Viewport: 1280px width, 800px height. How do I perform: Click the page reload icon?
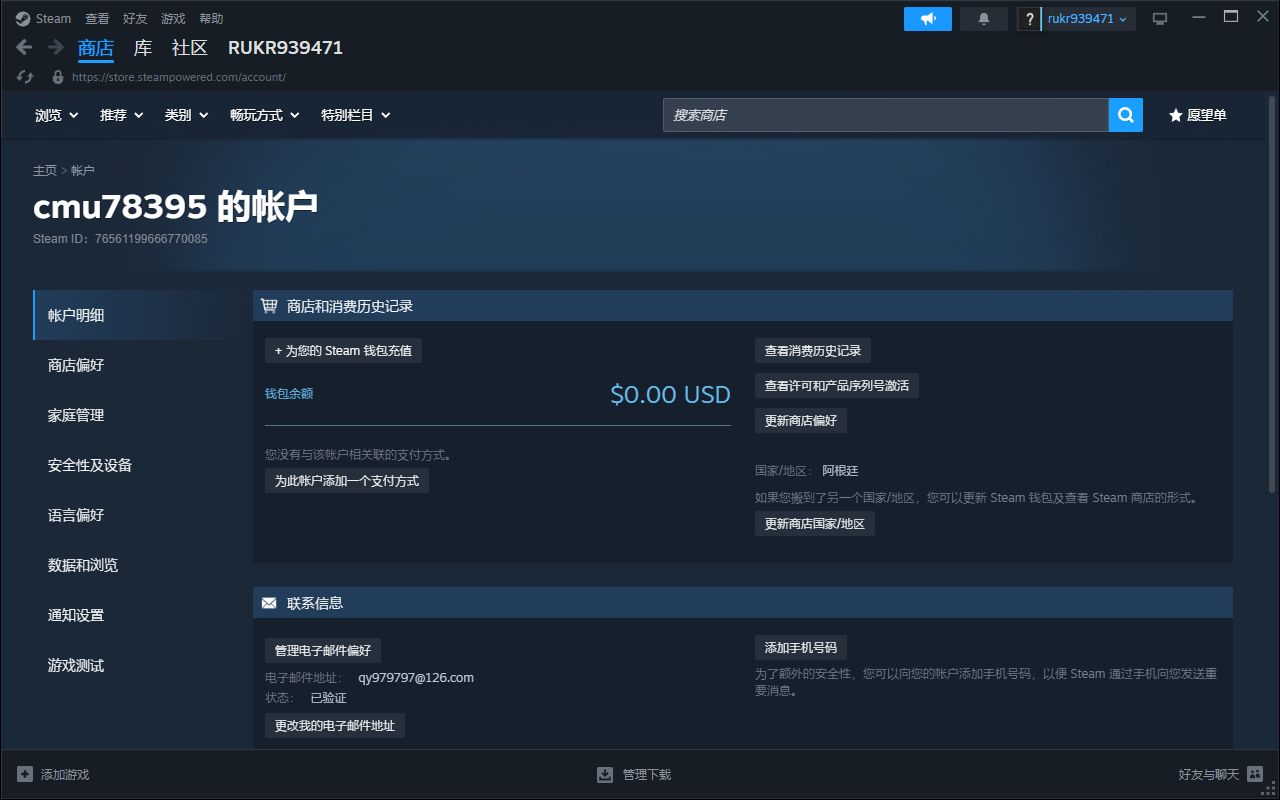coord(26,77)
